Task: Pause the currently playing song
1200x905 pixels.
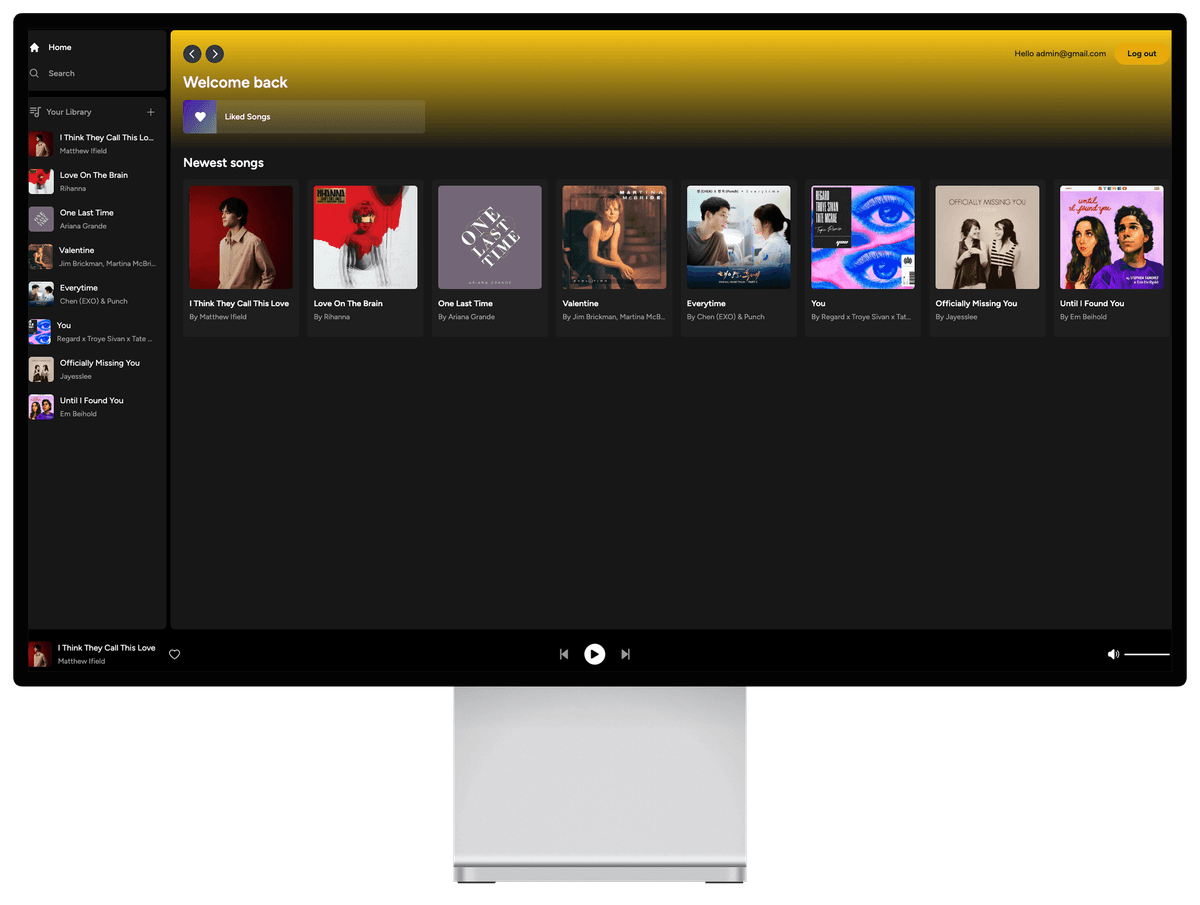Action: coord(594,654)
